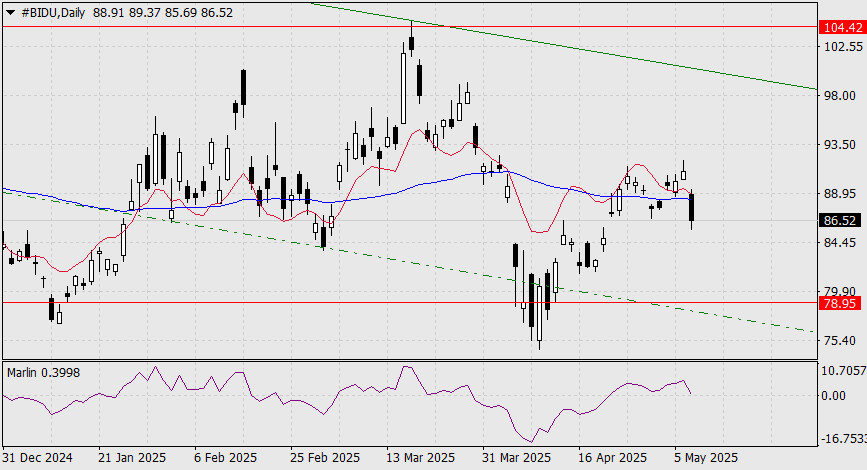Screen dimensions: 867x470
Task: Open the chart menu triangle beside #BIDU
Action: 10,13
